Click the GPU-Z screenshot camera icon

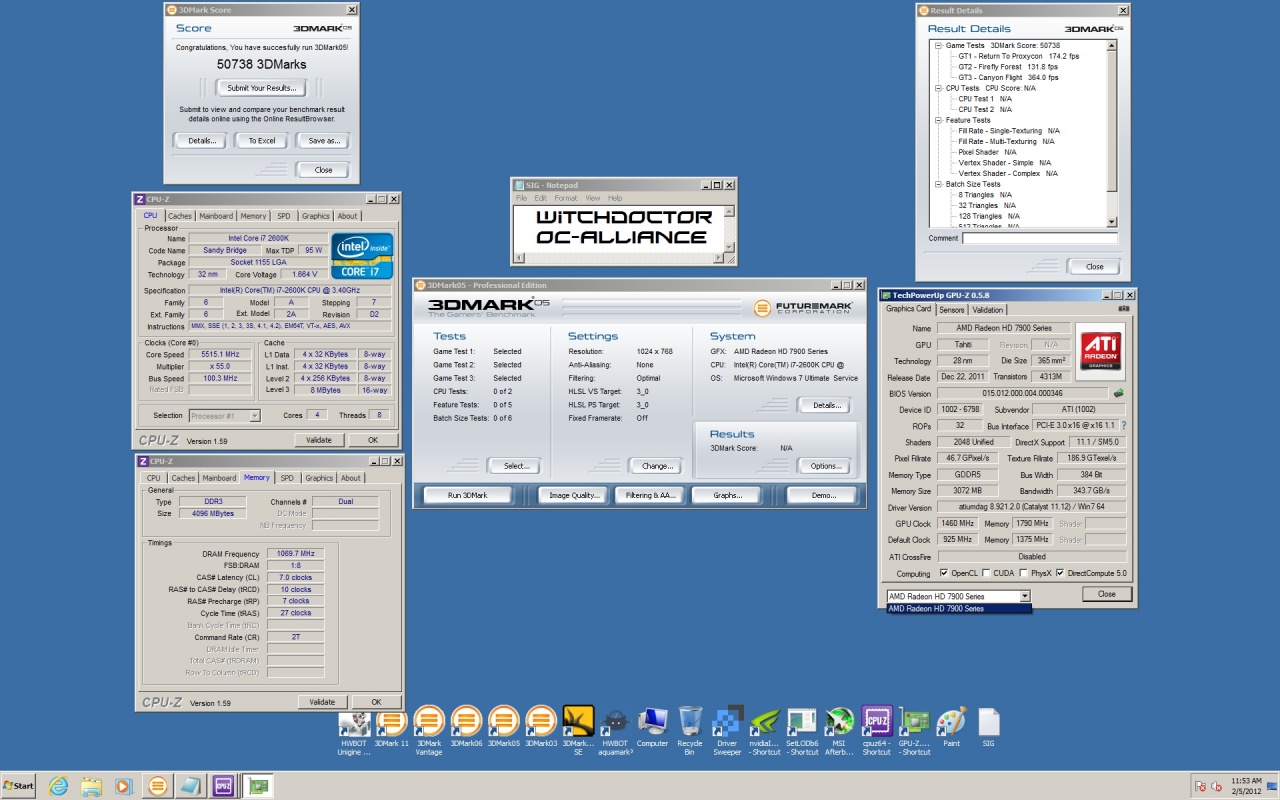click(x=1123, y=309)
